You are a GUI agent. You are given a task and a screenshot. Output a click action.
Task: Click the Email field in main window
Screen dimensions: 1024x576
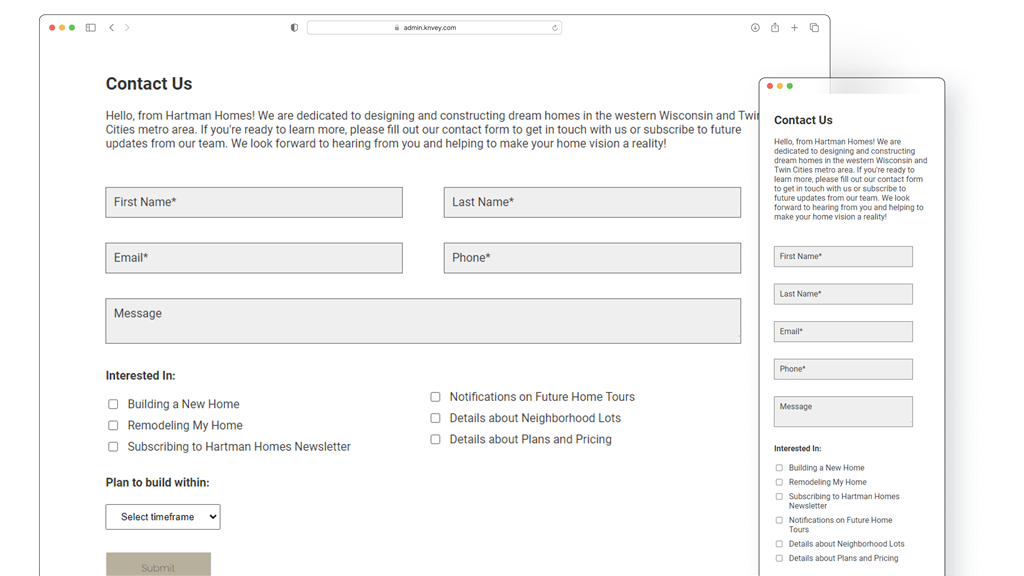[254, 258]
